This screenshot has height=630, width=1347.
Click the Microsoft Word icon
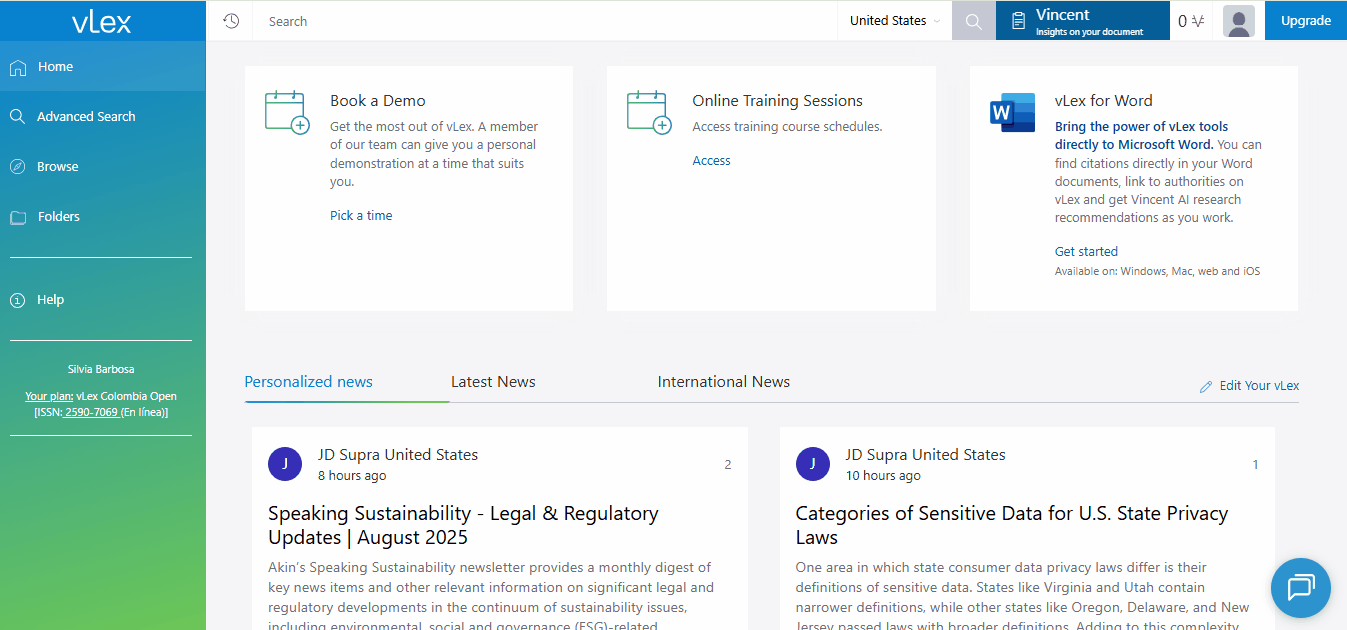coord(1012,112)
